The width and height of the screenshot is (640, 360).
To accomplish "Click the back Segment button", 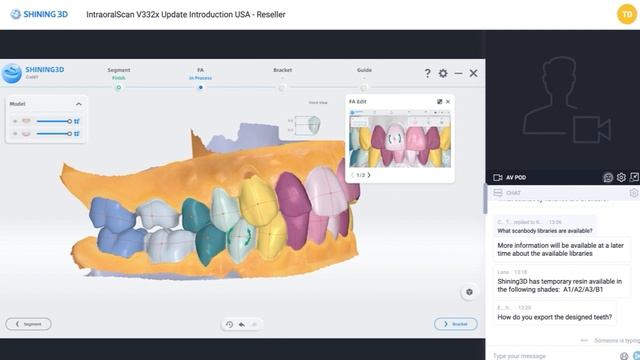I will pyautogui.click(x=29, y=324).
